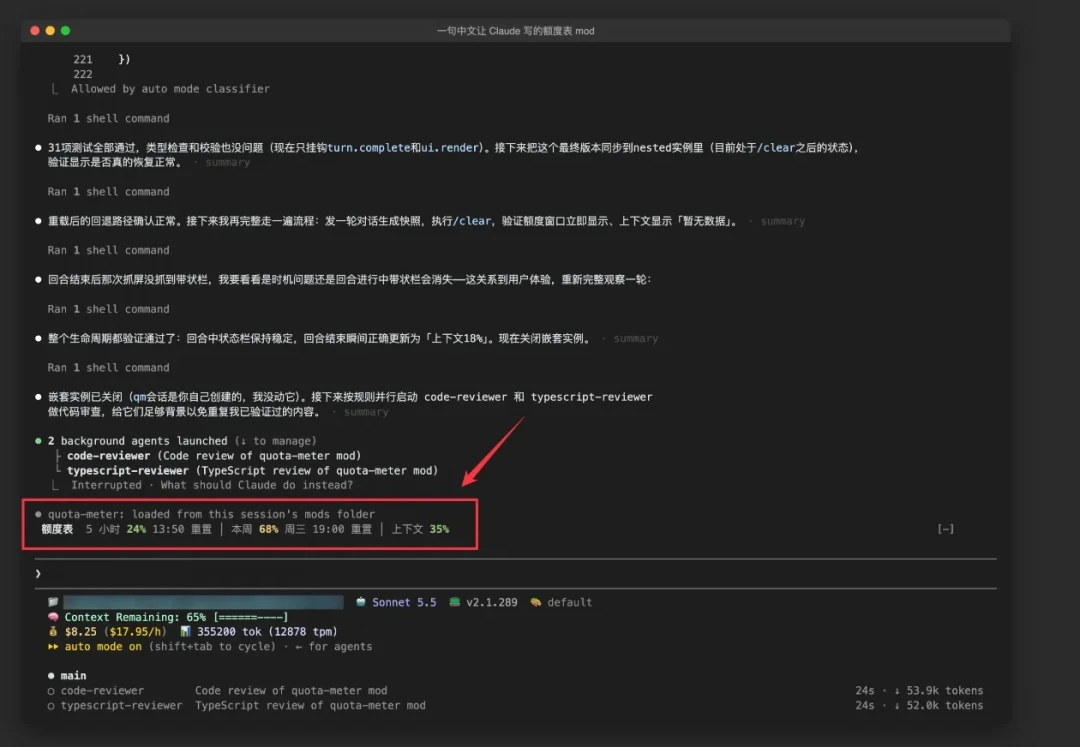Click the ← for agents hint
Viewport: 1080px width, 747px height.
click(333, 646)
